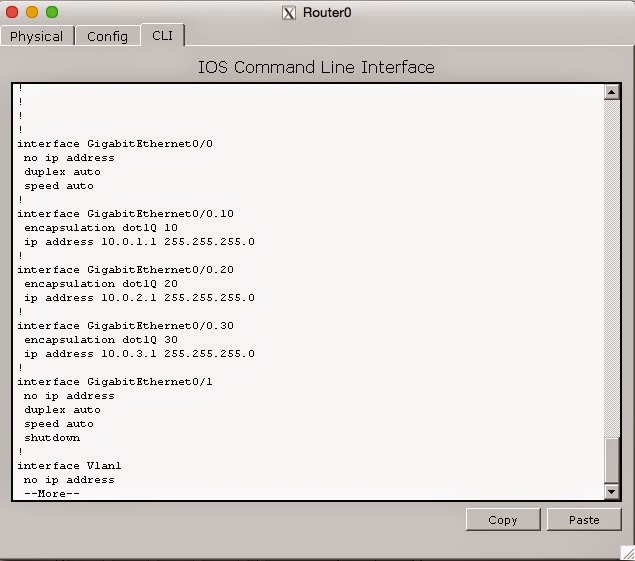Click the Router0 window title
This screenshot has height=561, width=635.
pos(327,13)
